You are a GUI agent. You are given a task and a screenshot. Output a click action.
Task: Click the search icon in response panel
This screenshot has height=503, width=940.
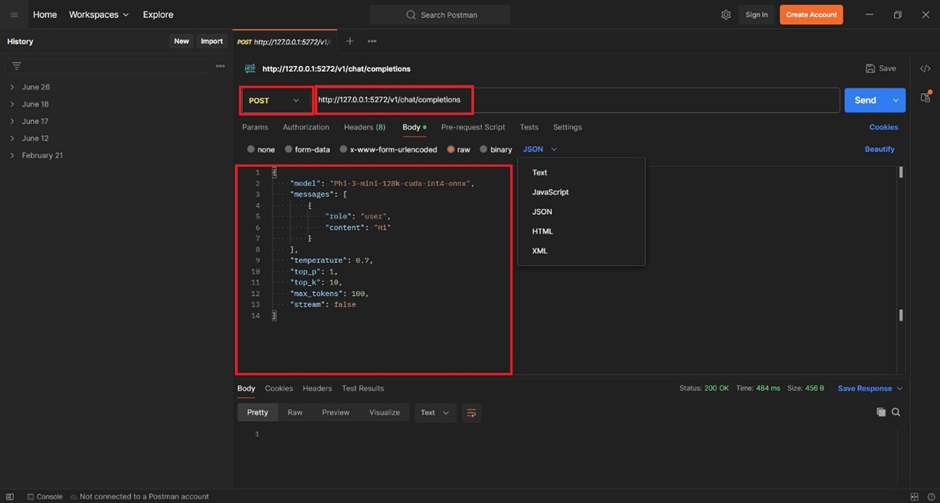(896, 412)
